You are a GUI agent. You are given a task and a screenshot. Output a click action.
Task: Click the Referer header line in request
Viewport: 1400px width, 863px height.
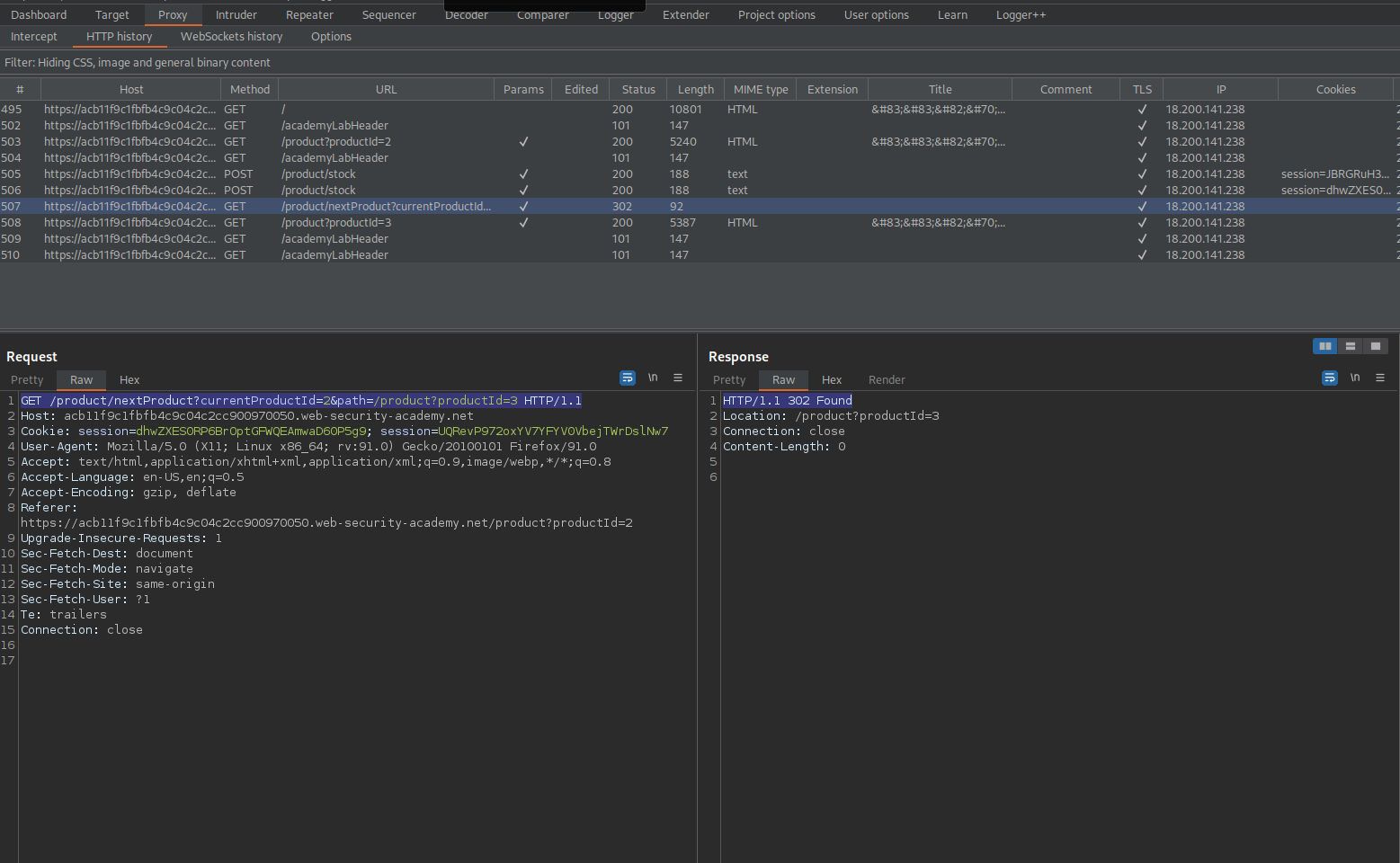click(326, 515)
